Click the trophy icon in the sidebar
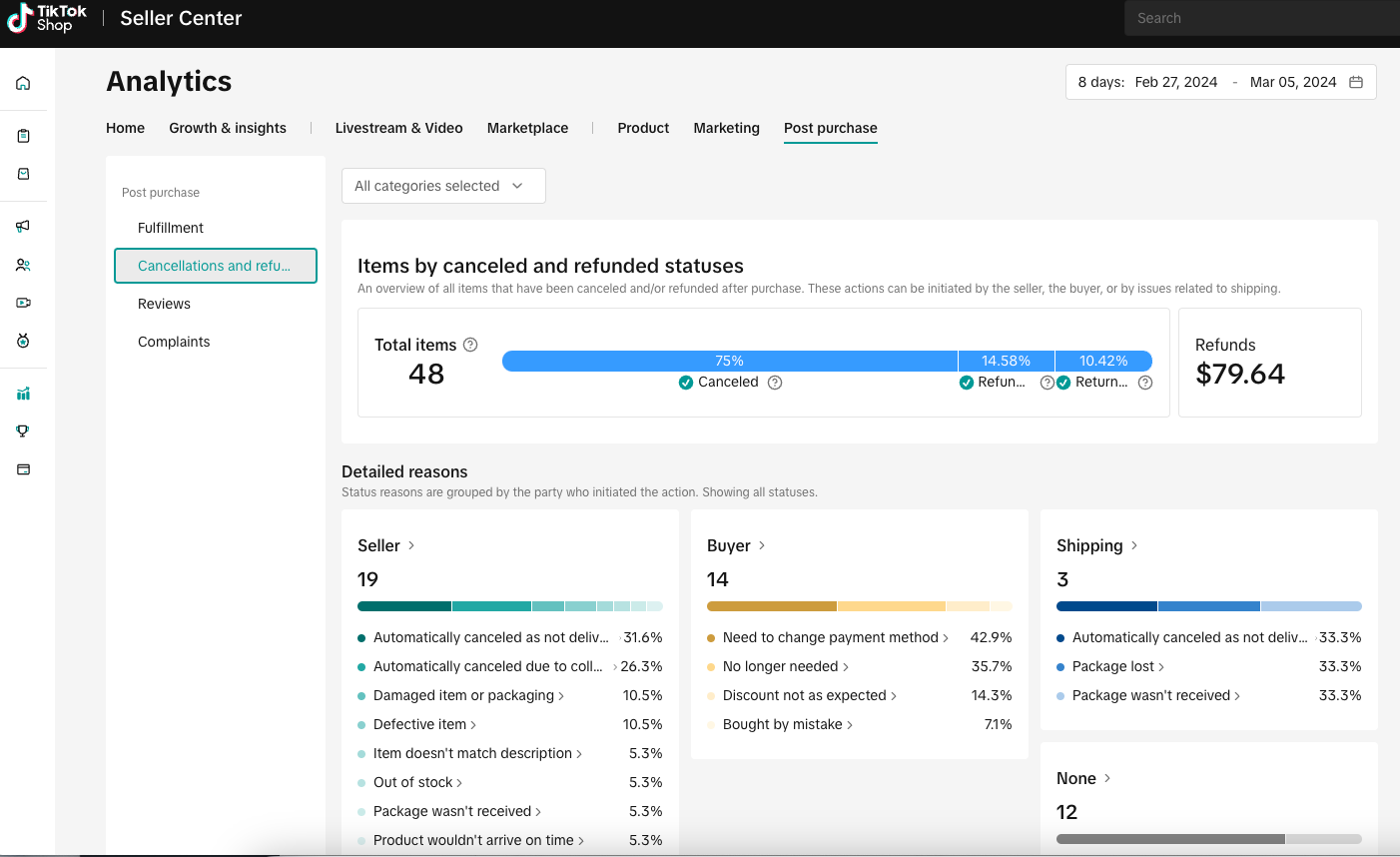The image size is (1400, 857). (23, 431)
